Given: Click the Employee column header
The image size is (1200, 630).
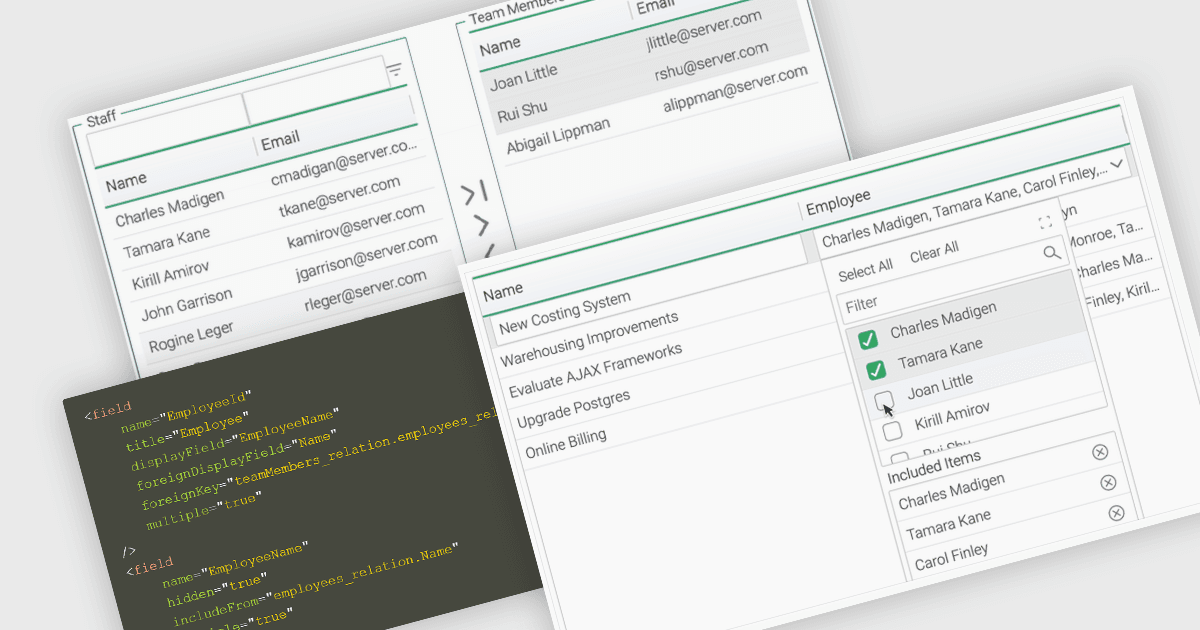Looking at the screenshot, I should (x=838, y=203).
